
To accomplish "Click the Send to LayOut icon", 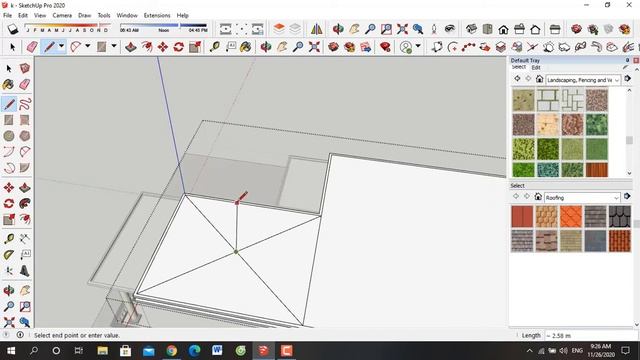I will click(365, 47).
